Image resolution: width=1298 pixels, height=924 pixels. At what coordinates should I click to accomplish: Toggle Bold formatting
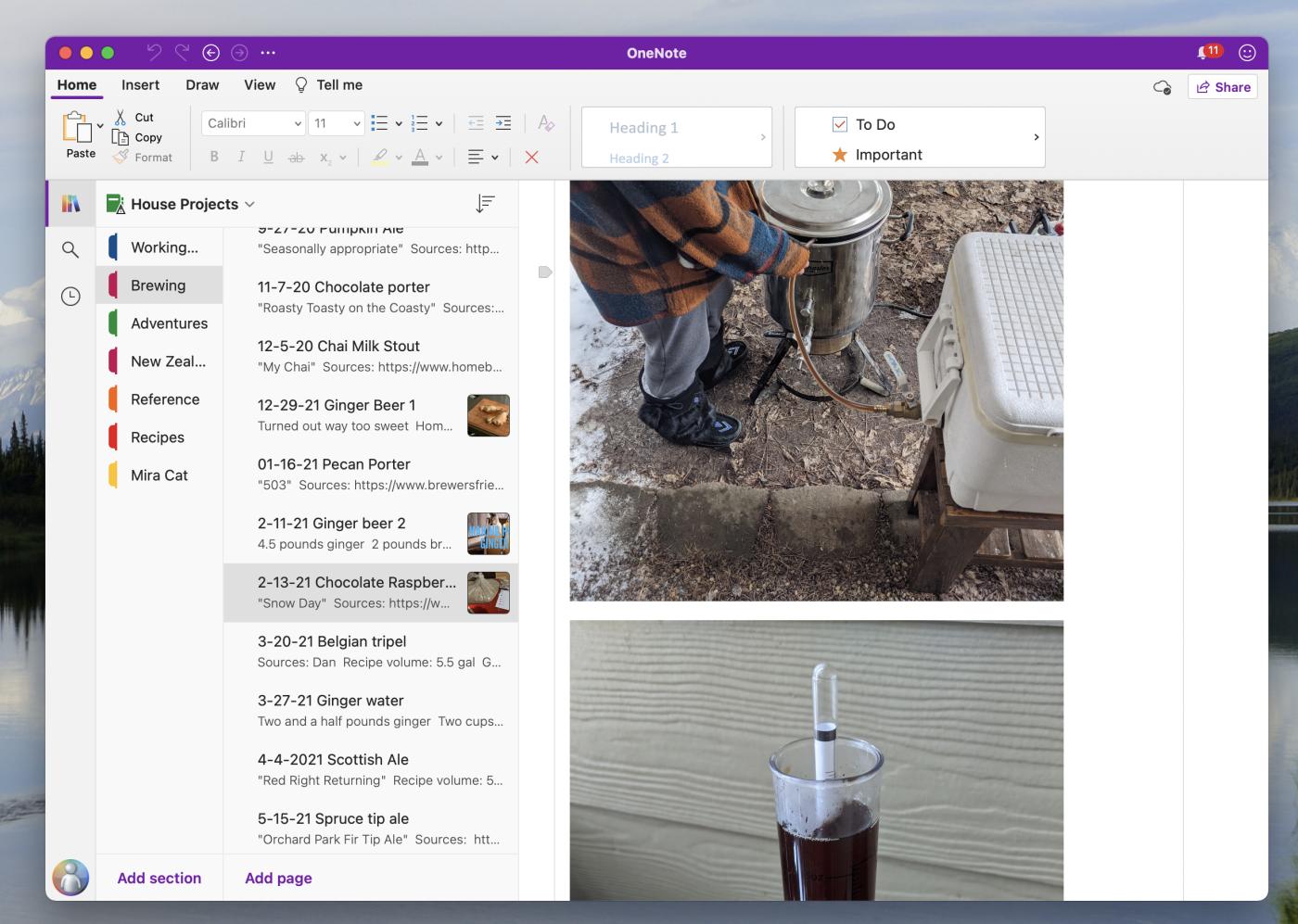pos(214,157)
